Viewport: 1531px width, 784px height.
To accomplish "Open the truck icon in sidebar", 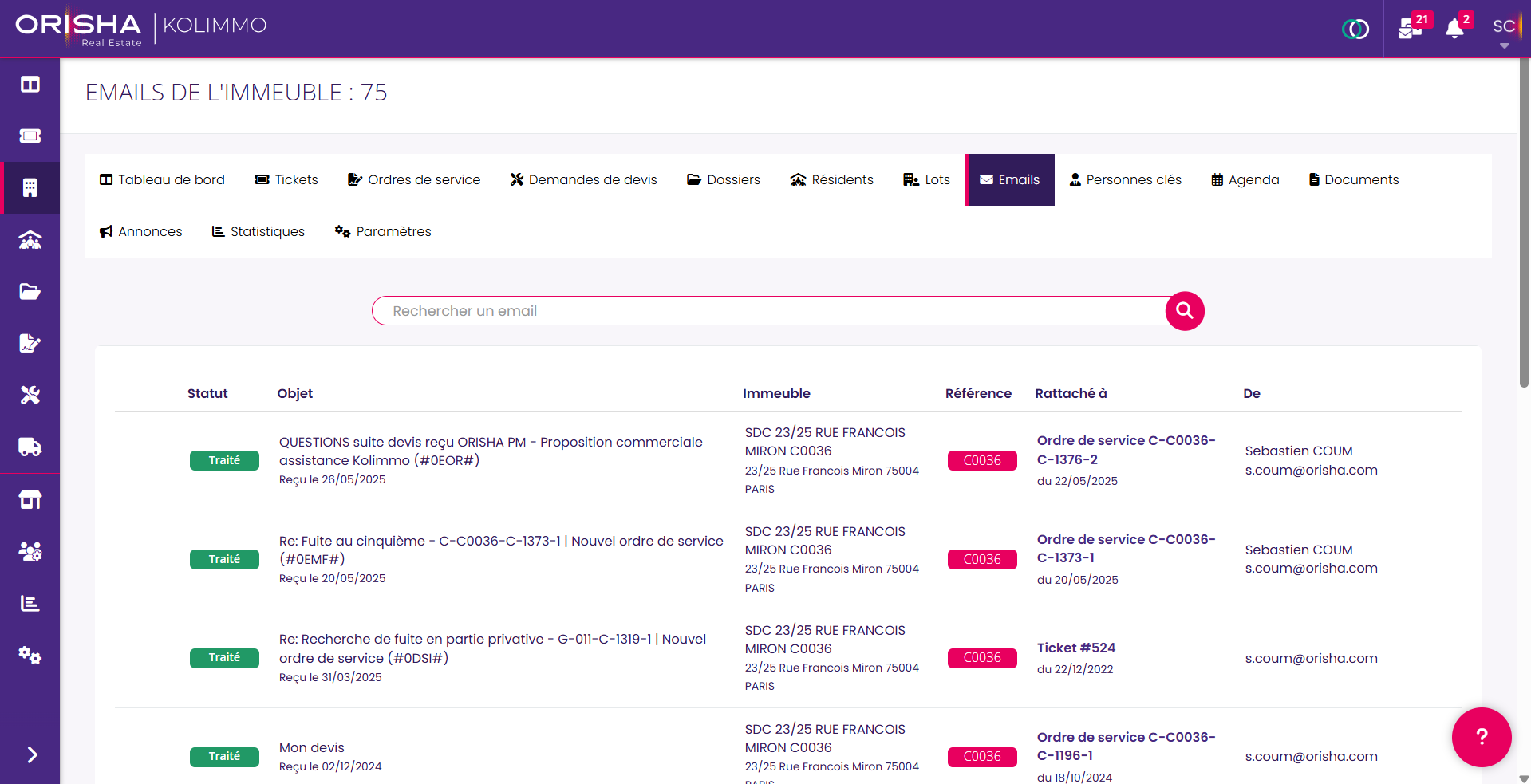I will point(30,447).
